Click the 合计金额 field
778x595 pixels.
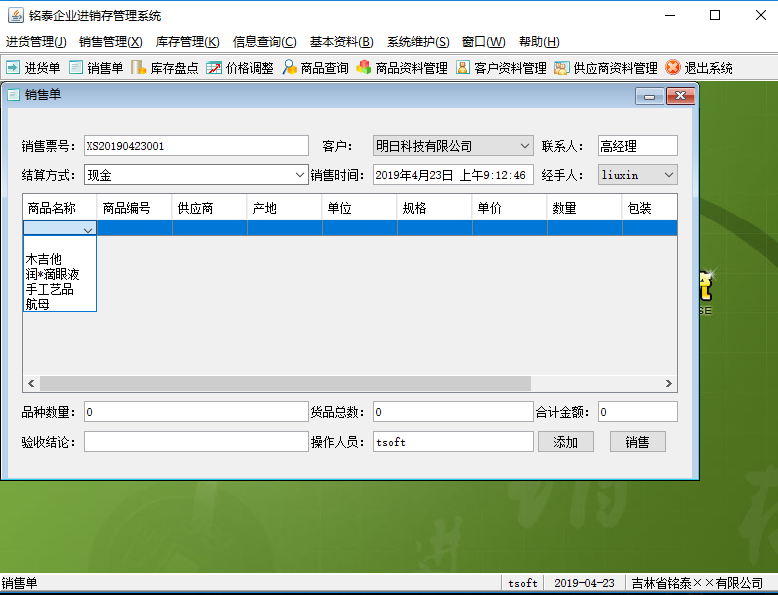click(638, 412)
